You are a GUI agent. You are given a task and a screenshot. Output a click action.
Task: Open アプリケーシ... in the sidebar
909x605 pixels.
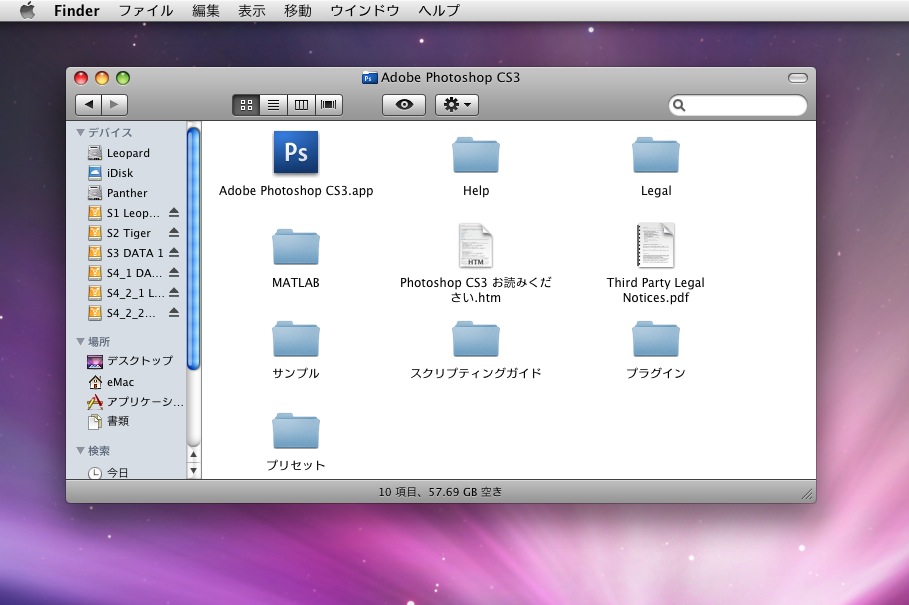click(x=134, y=402)
